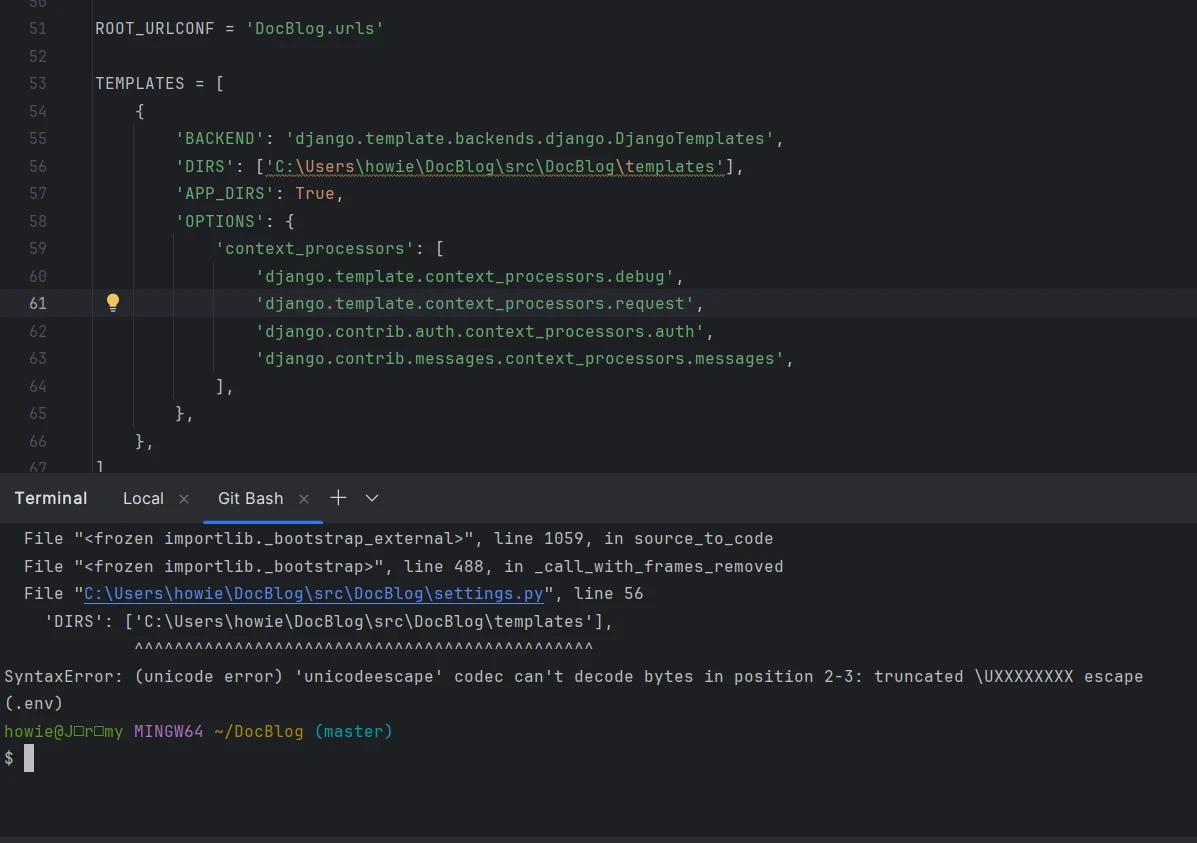
Task: Switch to the Local terminal tab
Action: point(143,499)
